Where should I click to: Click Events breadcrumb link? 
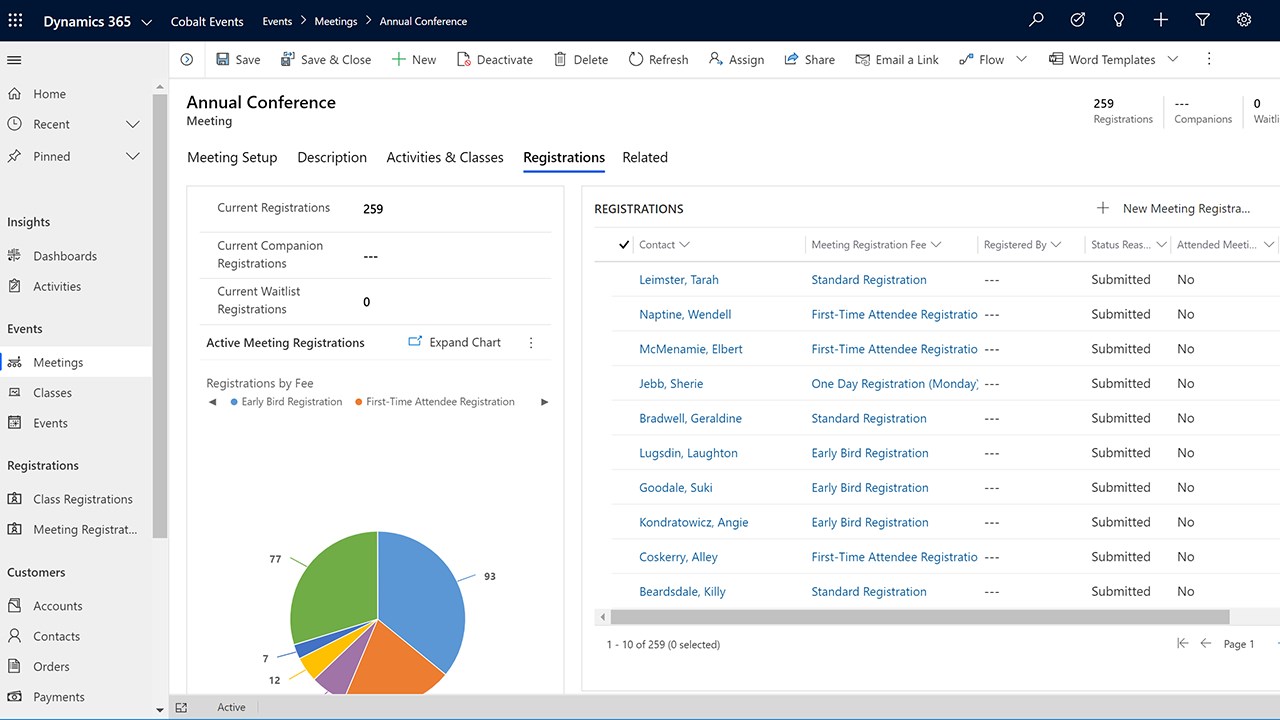277,21
